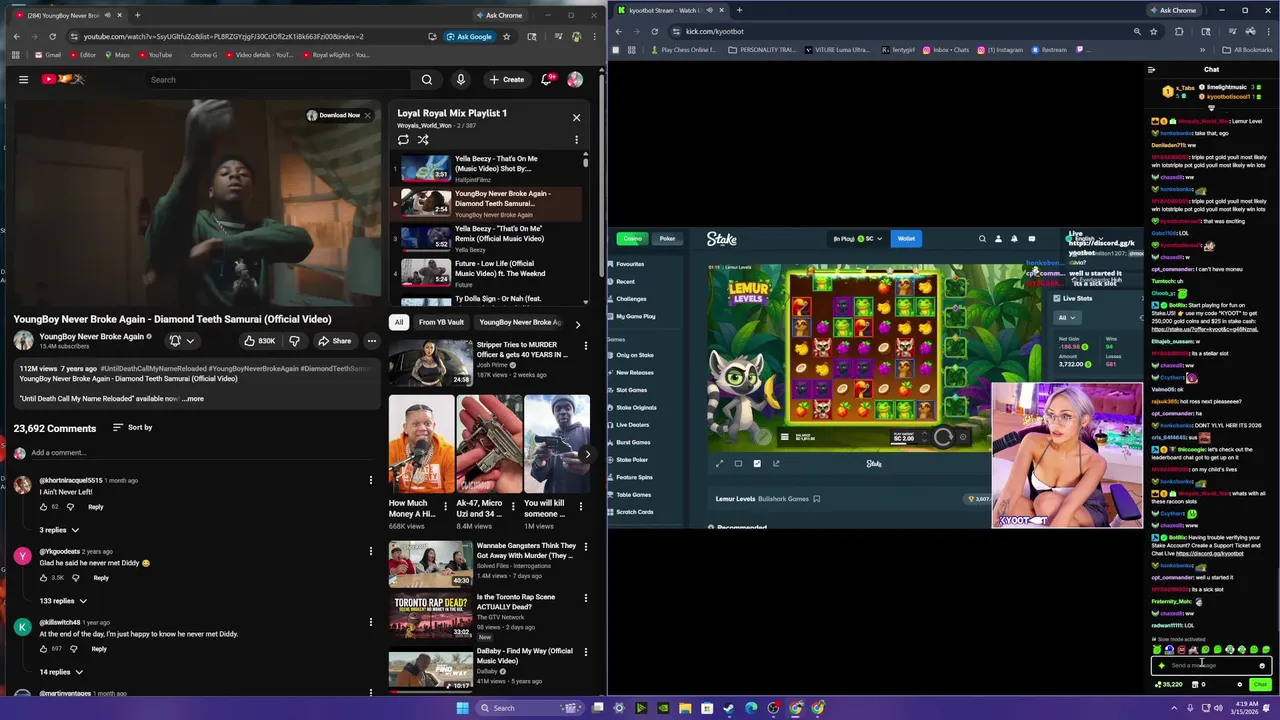
Task: Open the YouTube account avatar menu
Action: 575,79
